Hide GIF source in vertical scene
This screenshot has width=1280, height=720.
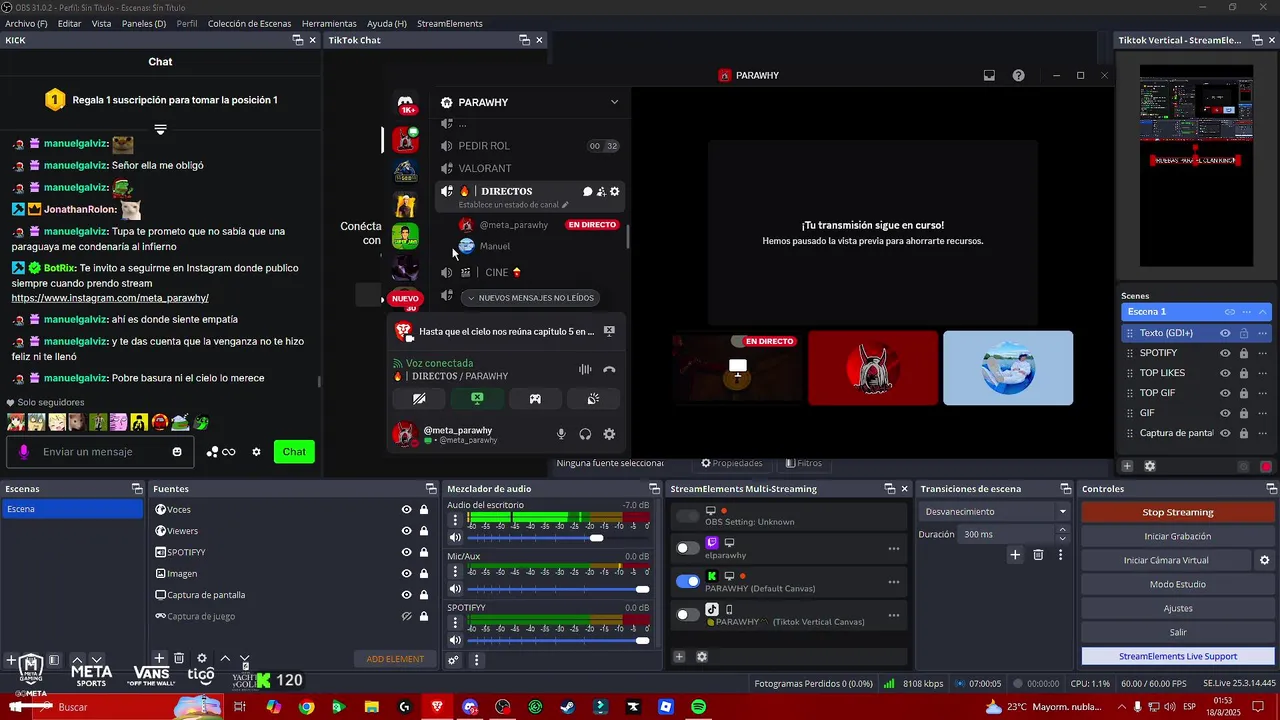click(1225, 413)
